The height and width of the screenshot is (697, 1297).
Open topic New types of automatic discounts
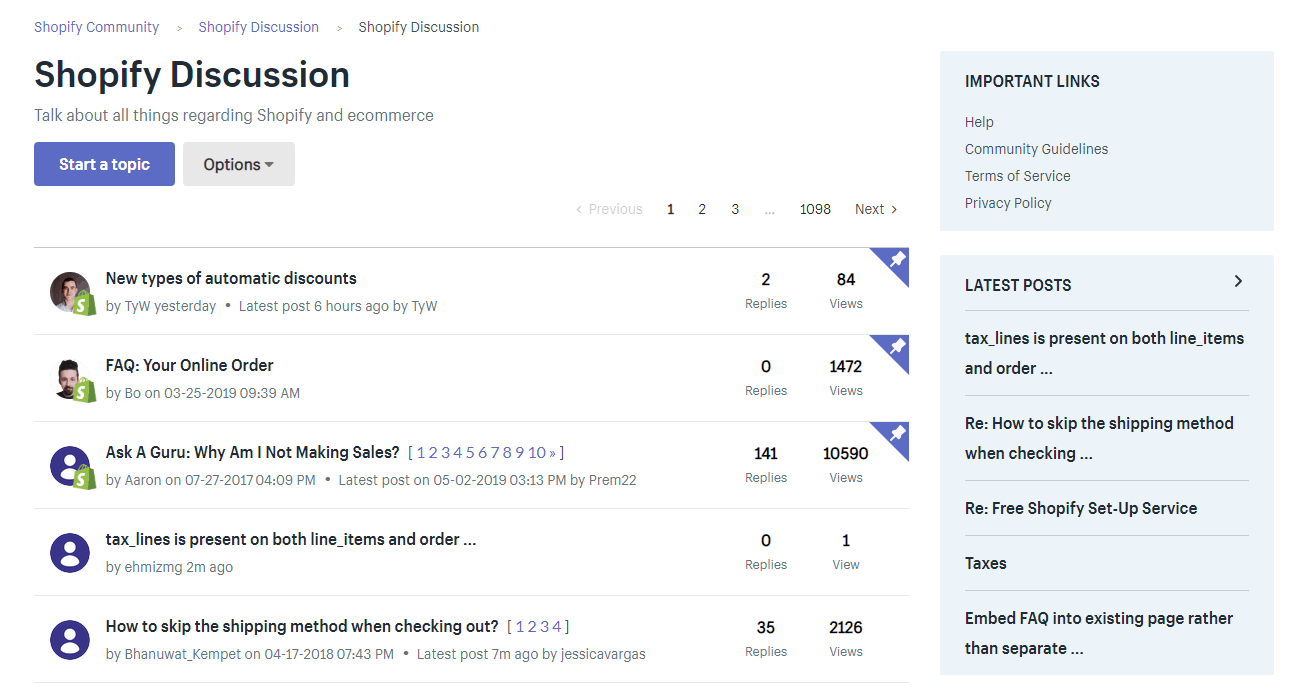tap(231, 278)
